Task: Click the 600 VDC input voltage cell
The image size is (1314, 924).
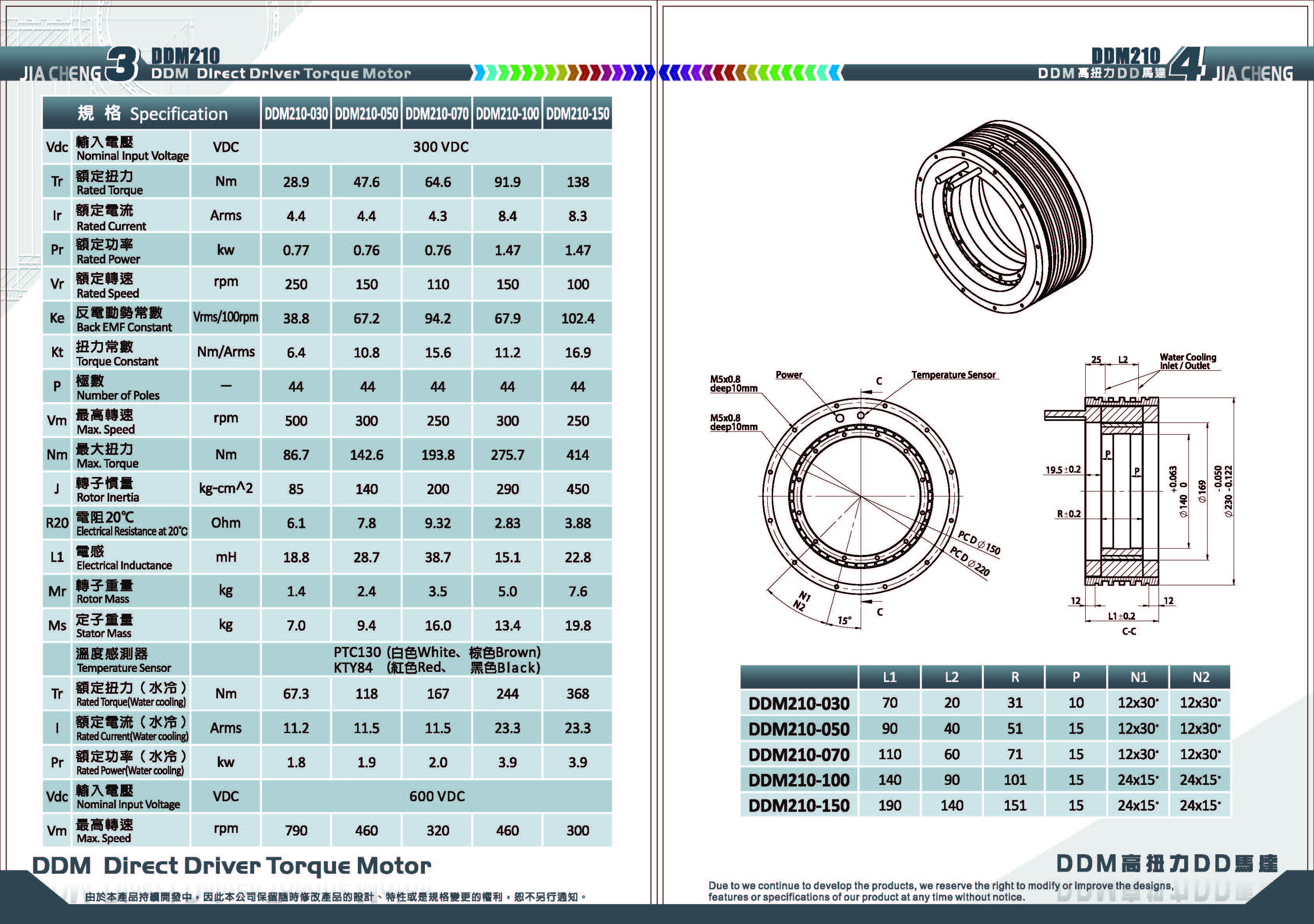Action: click(x=437, y=796)
